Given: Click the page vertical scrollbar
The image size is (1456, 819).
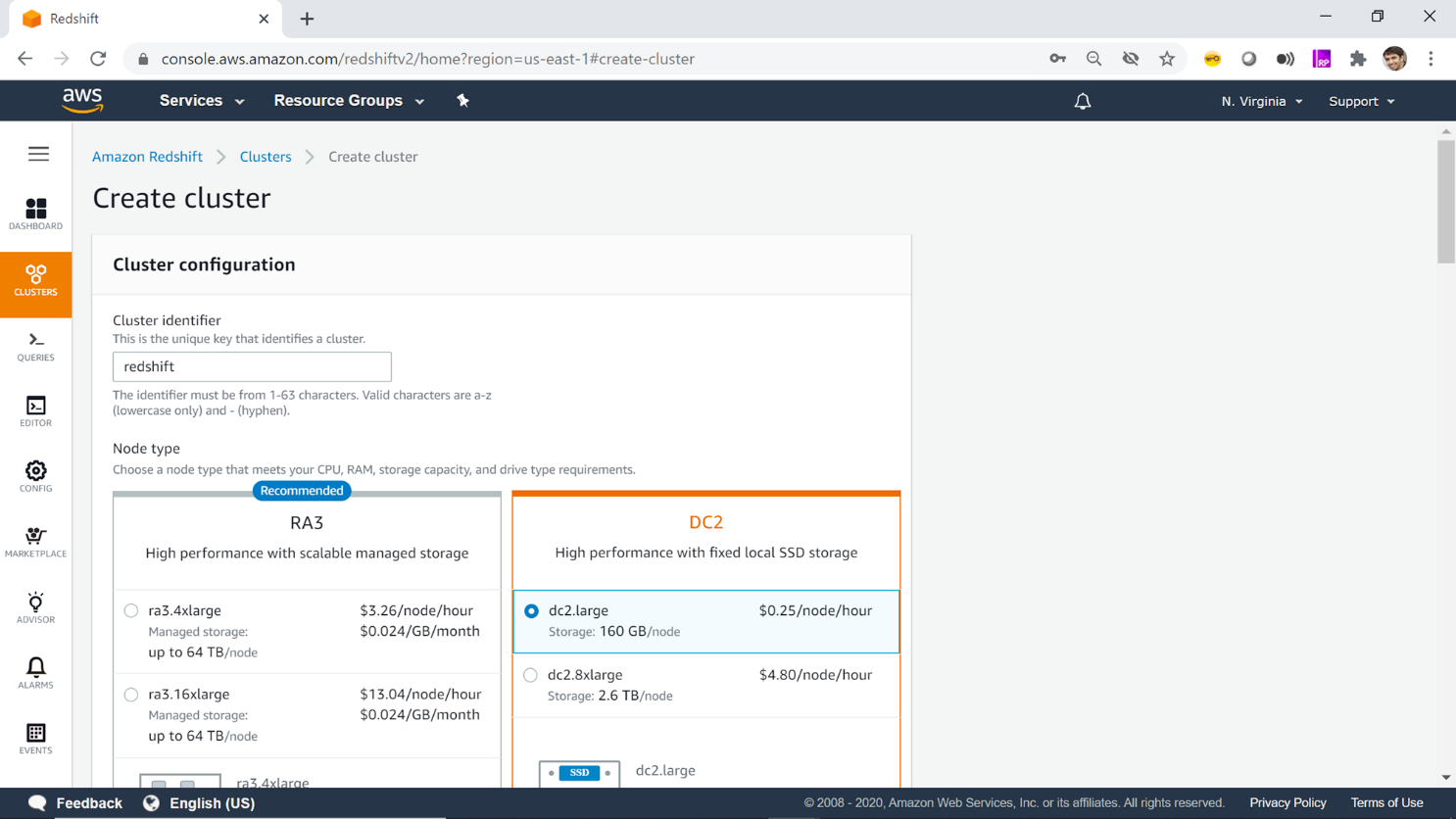Looking at the screenshot, I should [1446, 201].
